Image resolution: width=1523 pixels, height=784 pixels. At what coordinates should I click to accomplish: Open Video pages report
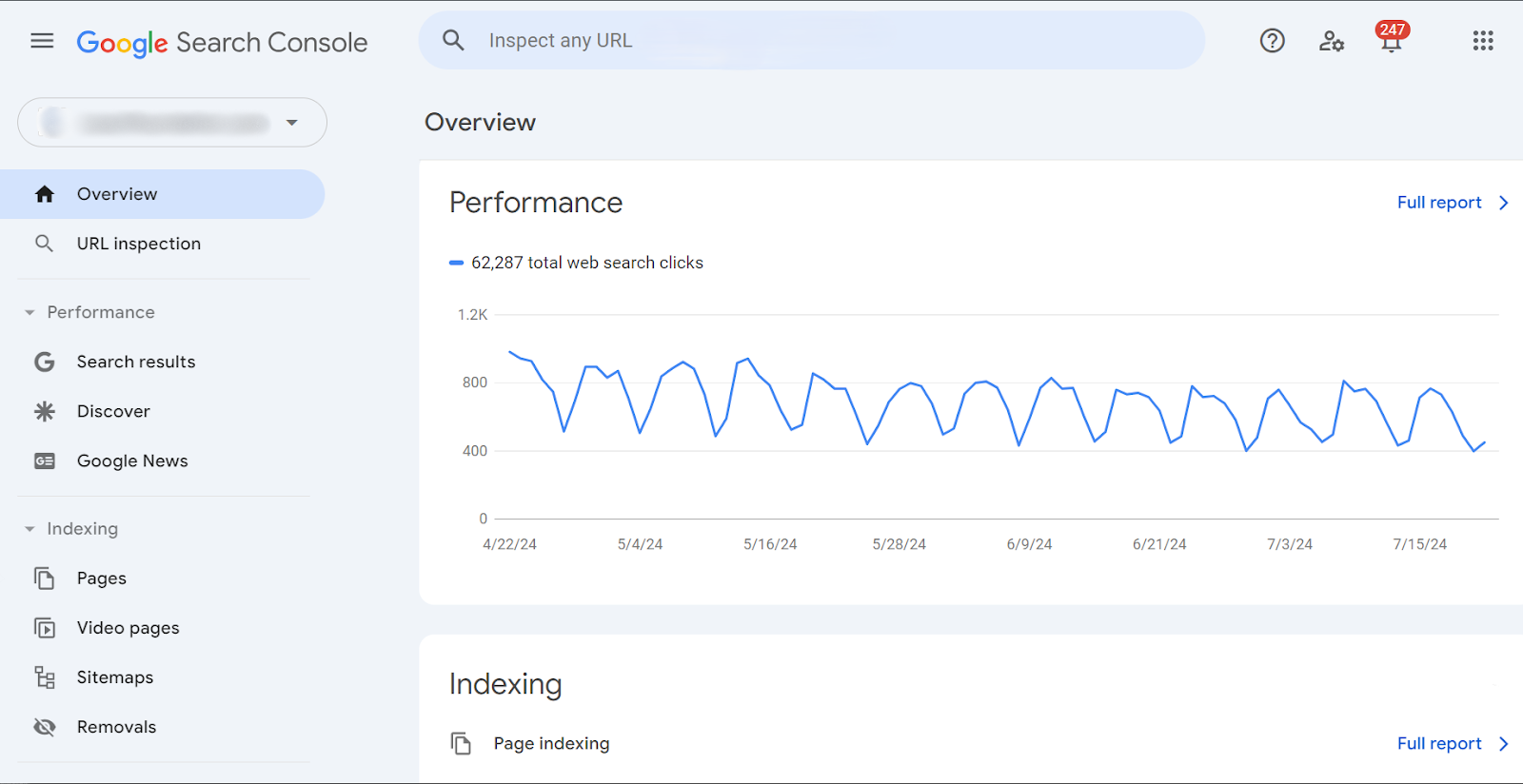128,628
